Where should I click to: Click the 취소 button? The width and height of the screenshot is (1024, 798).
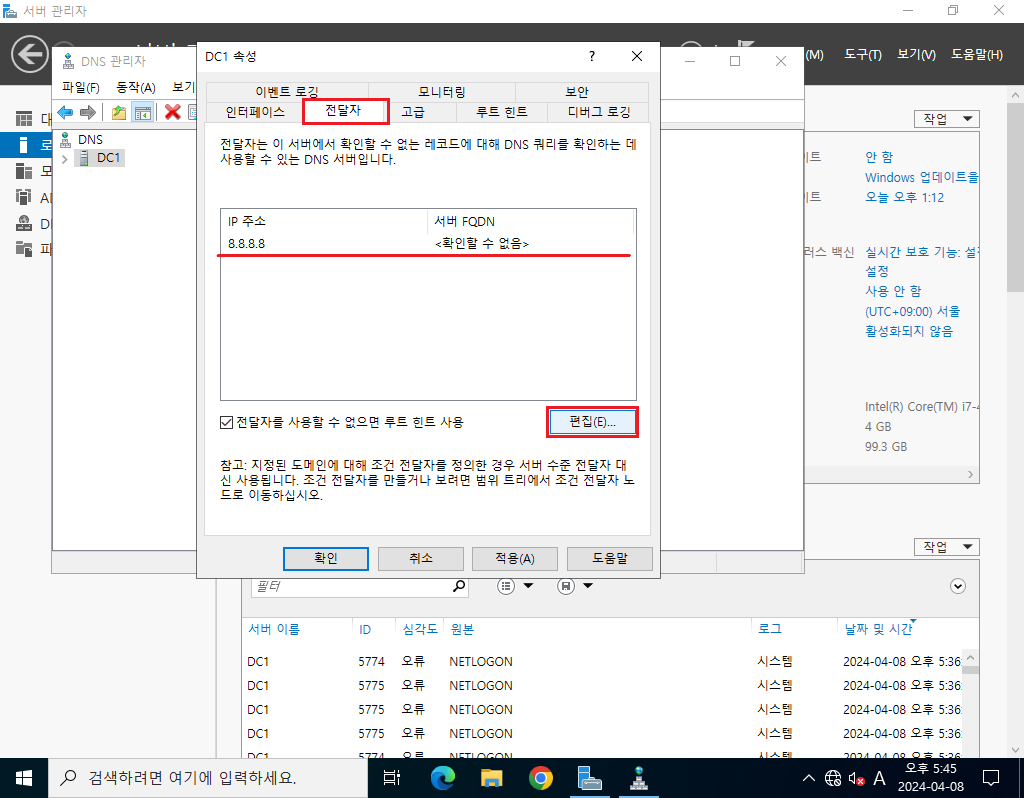tap(421, 558)
